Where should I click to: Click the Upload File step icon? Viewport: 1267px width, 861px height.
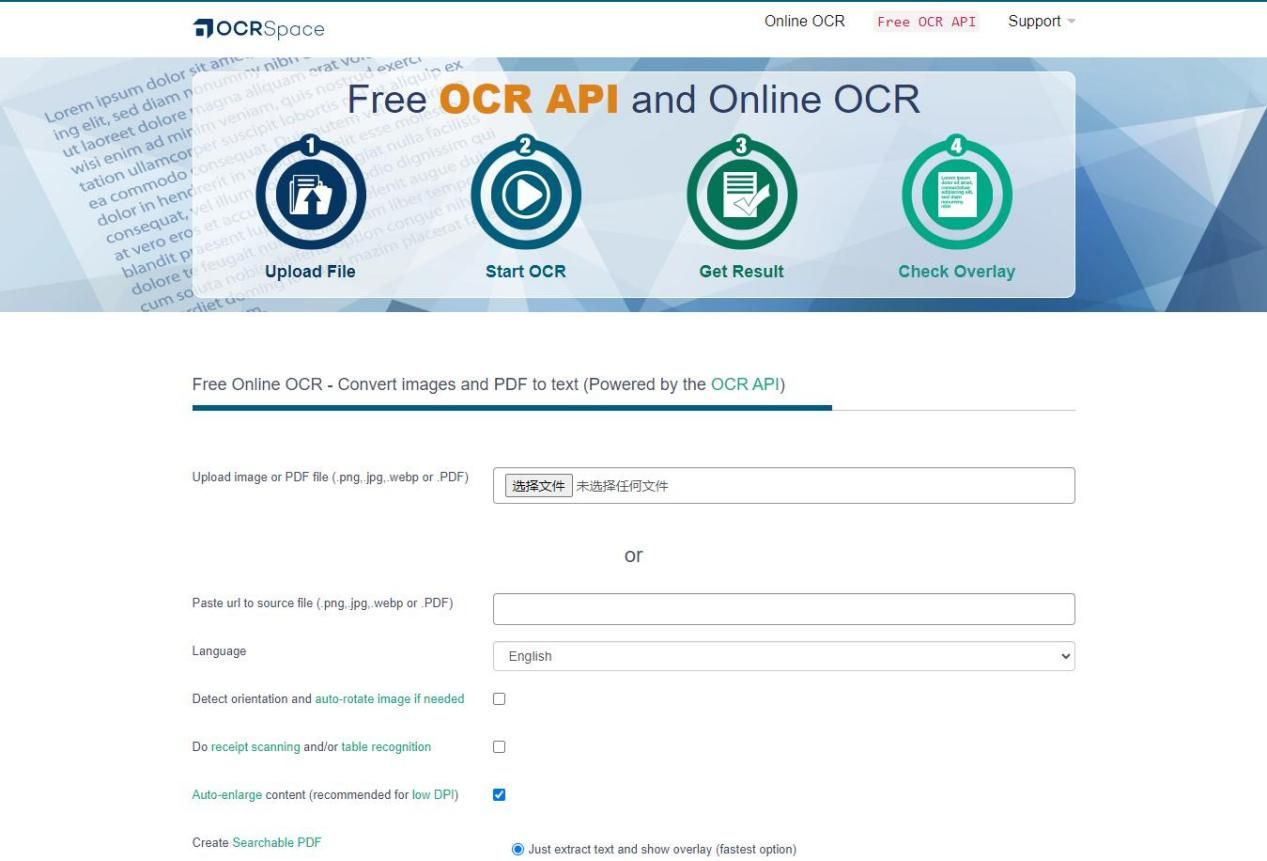click(x=310, y=194)
